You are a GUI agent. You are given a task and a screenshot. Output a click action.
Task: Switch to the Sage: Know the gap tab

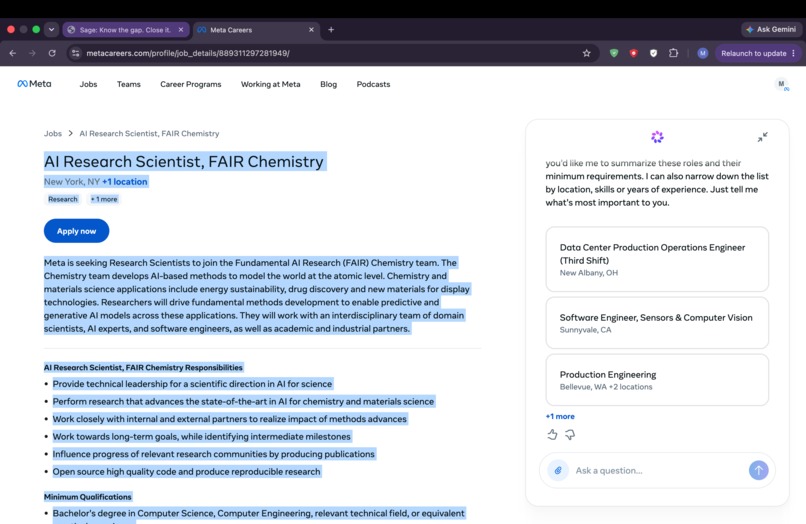[x=125, y=30]
